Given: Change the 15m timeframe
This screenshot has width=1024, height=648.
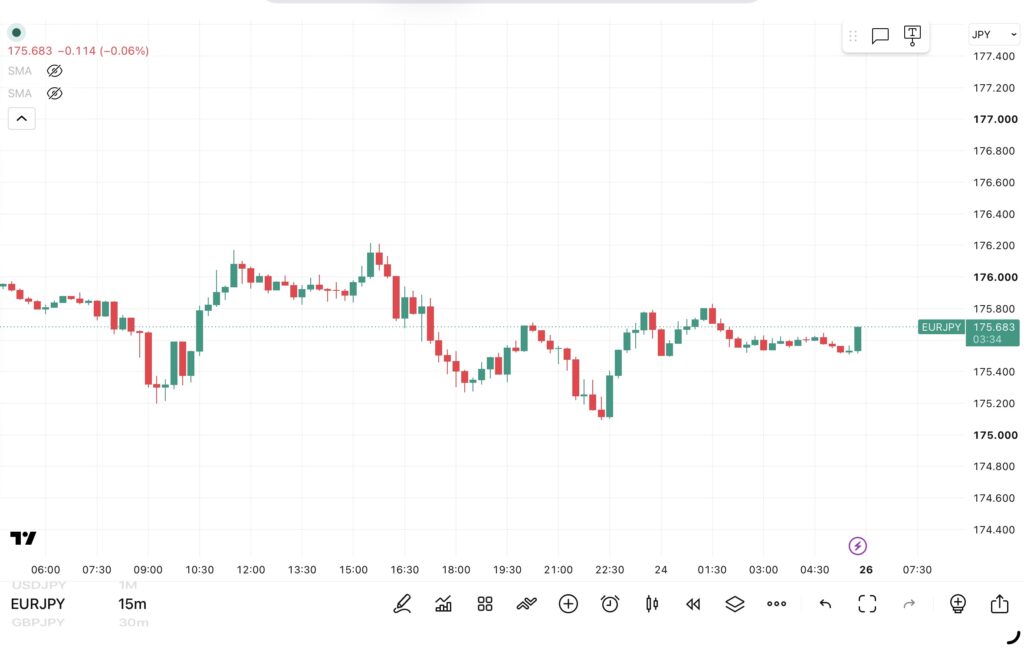Looking at the screenshot, I should coord(132,604).
